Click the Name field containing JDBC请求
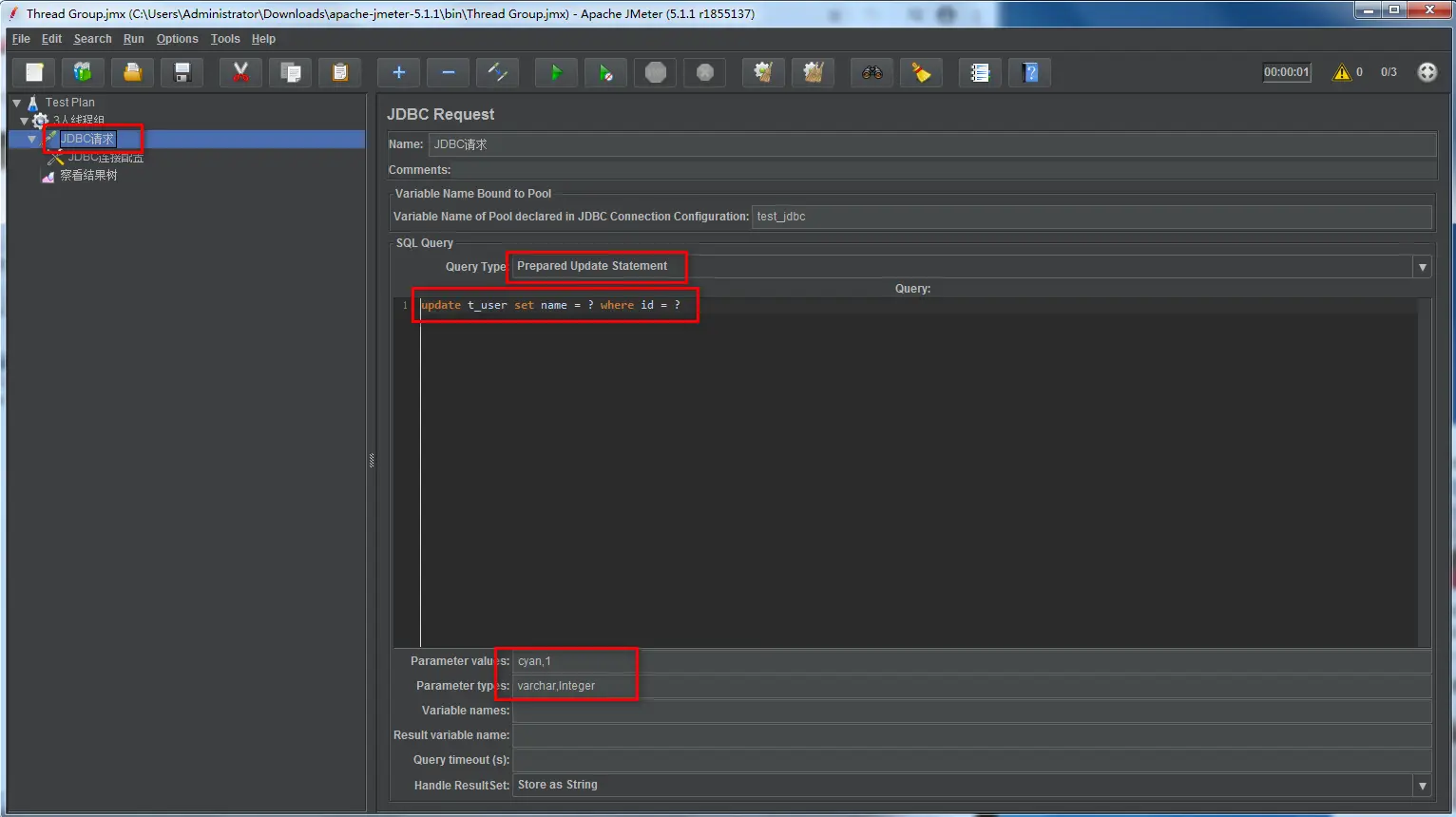Viewport: 1456px width, 817px height. point(932,144)
